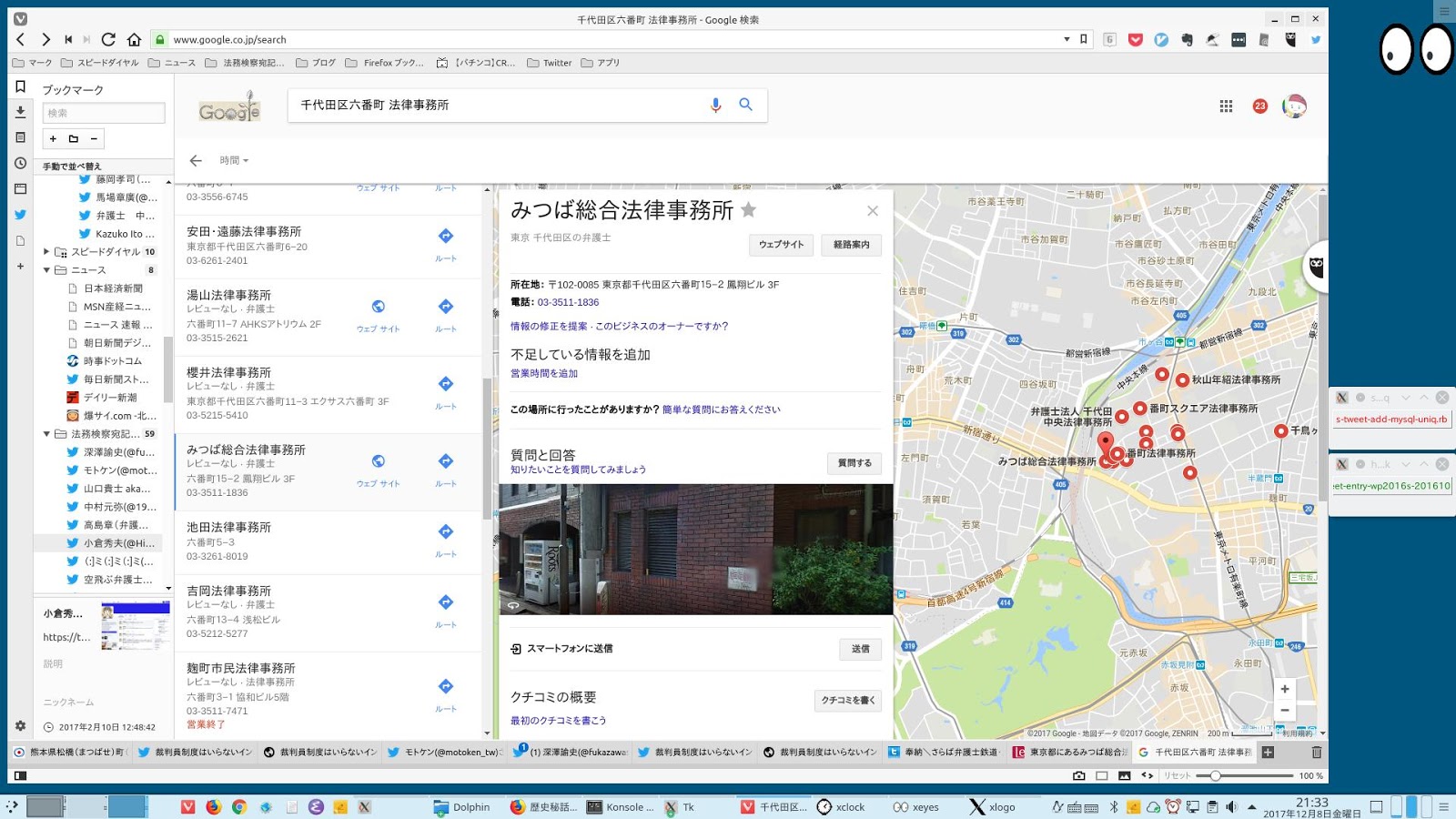1456x819 pixels.
Task: Open the Google apps grid
Action: click(x=1226, y=106)
